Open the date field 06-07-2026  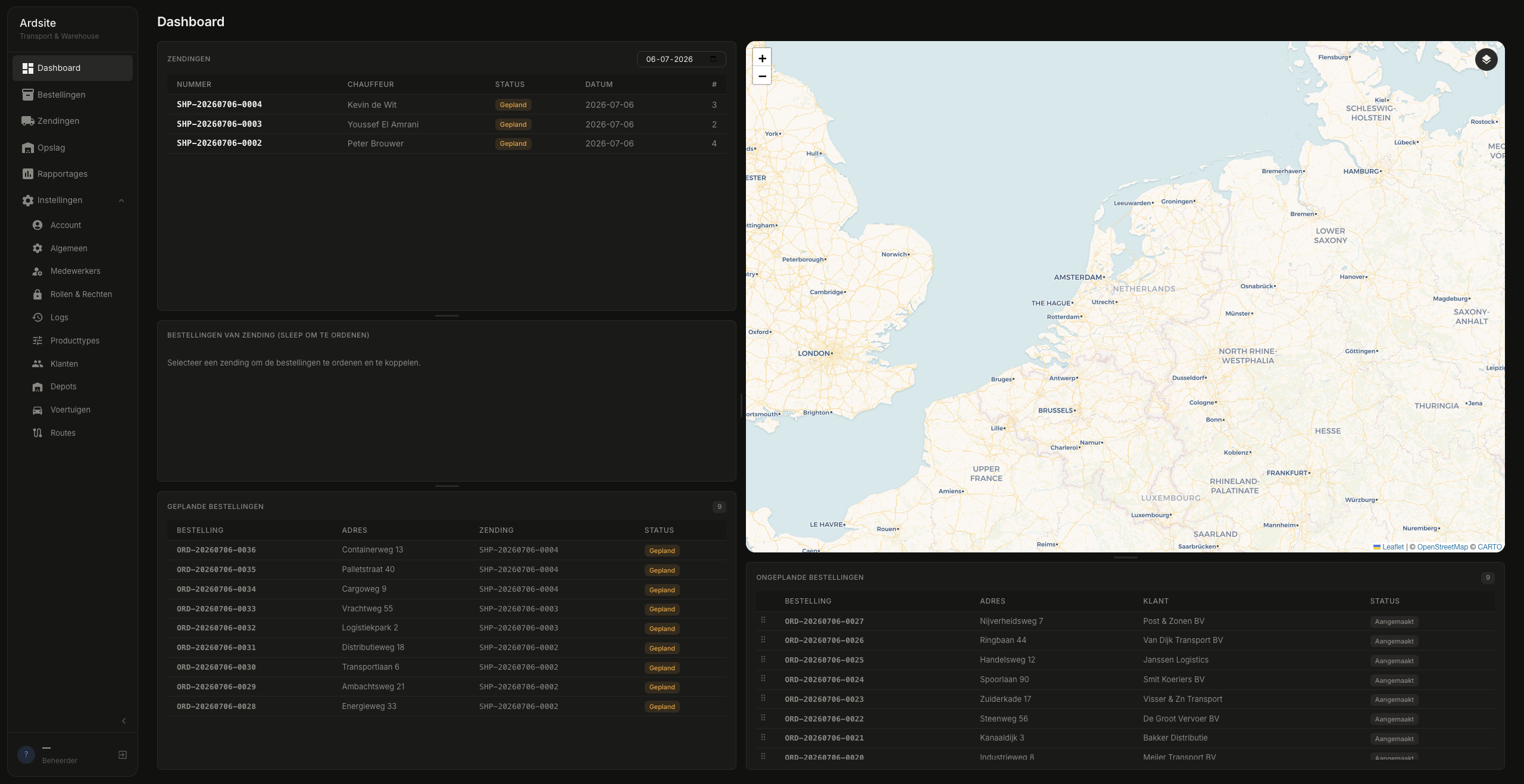pos(681,59)
